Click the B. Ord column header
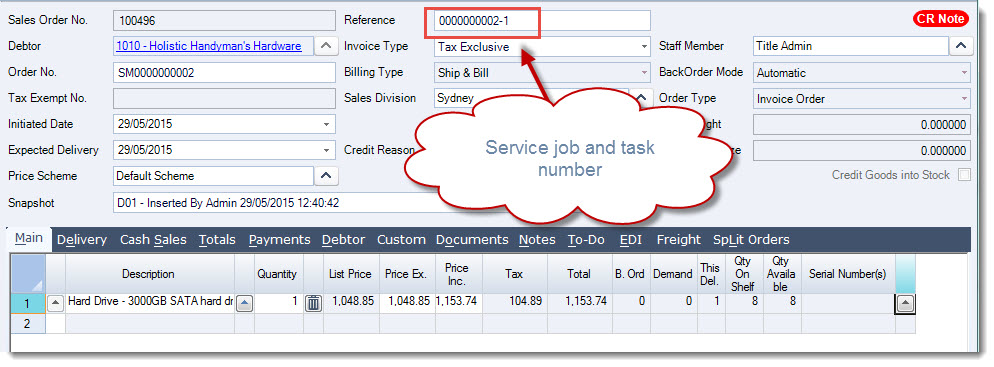This screenshot has height=367, width=994. point(631,274)
